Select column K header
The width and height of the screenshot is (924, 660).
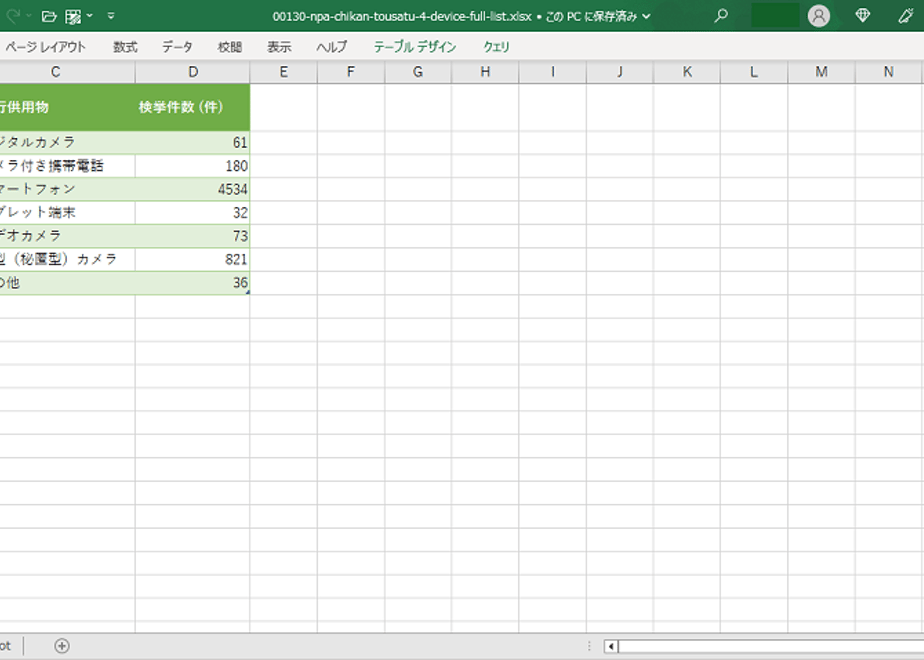point(687,72)
